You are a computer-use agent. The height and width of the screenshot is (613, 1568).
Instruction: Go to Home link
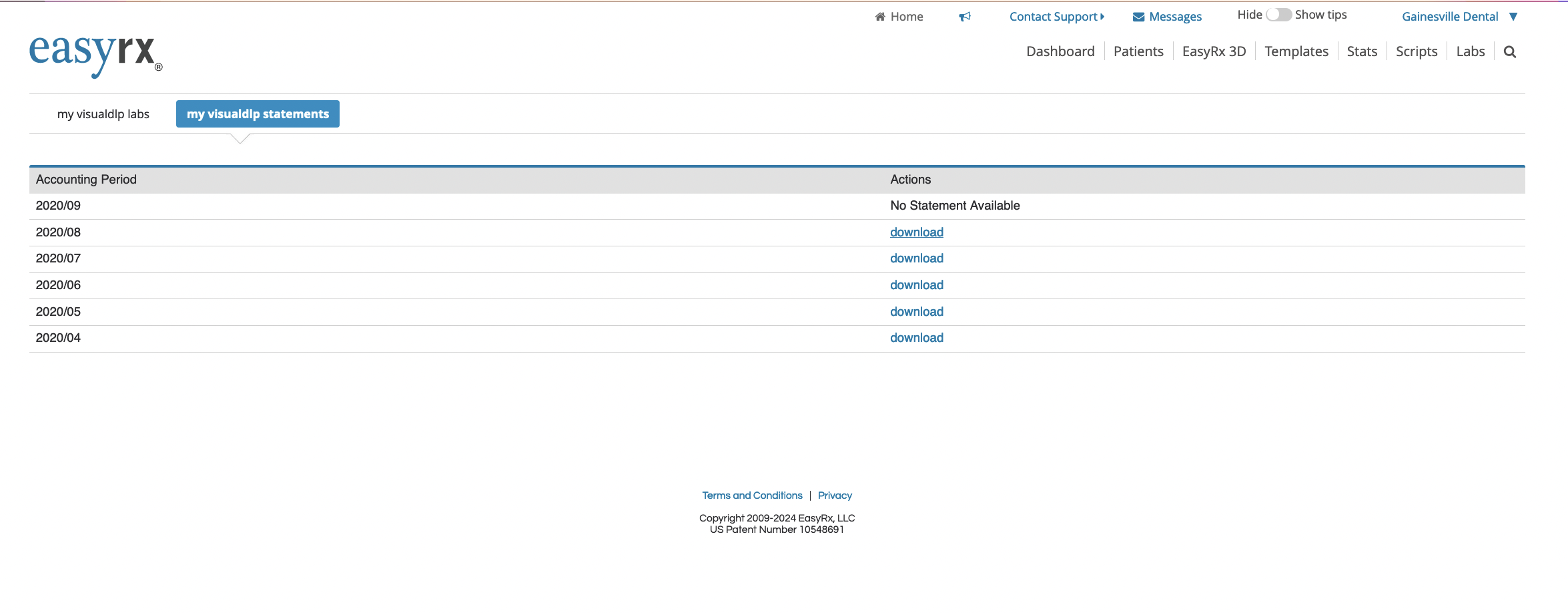899,17
